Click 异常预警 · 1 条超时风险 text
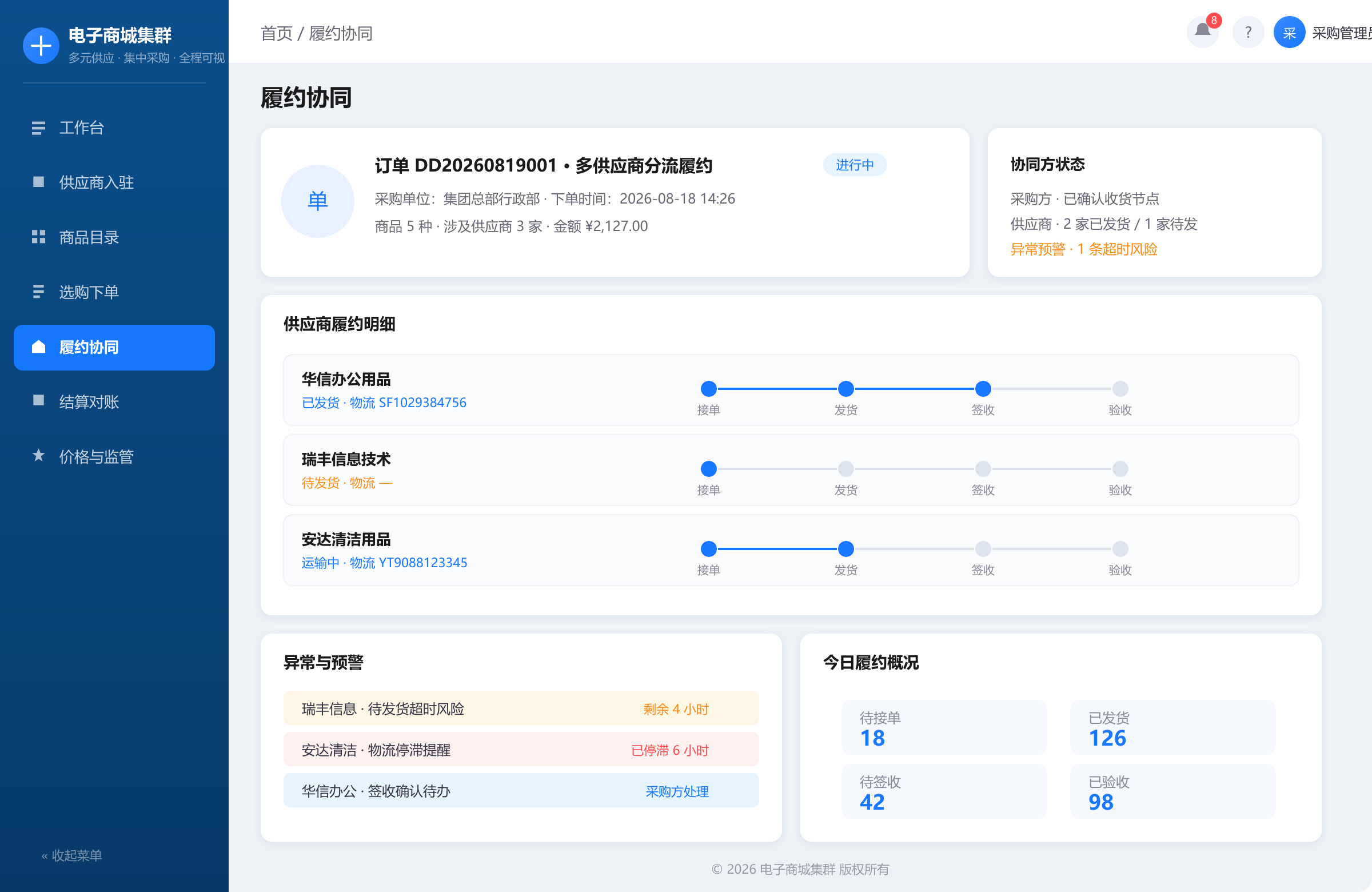1372x892 pixels. [1084, 249]
